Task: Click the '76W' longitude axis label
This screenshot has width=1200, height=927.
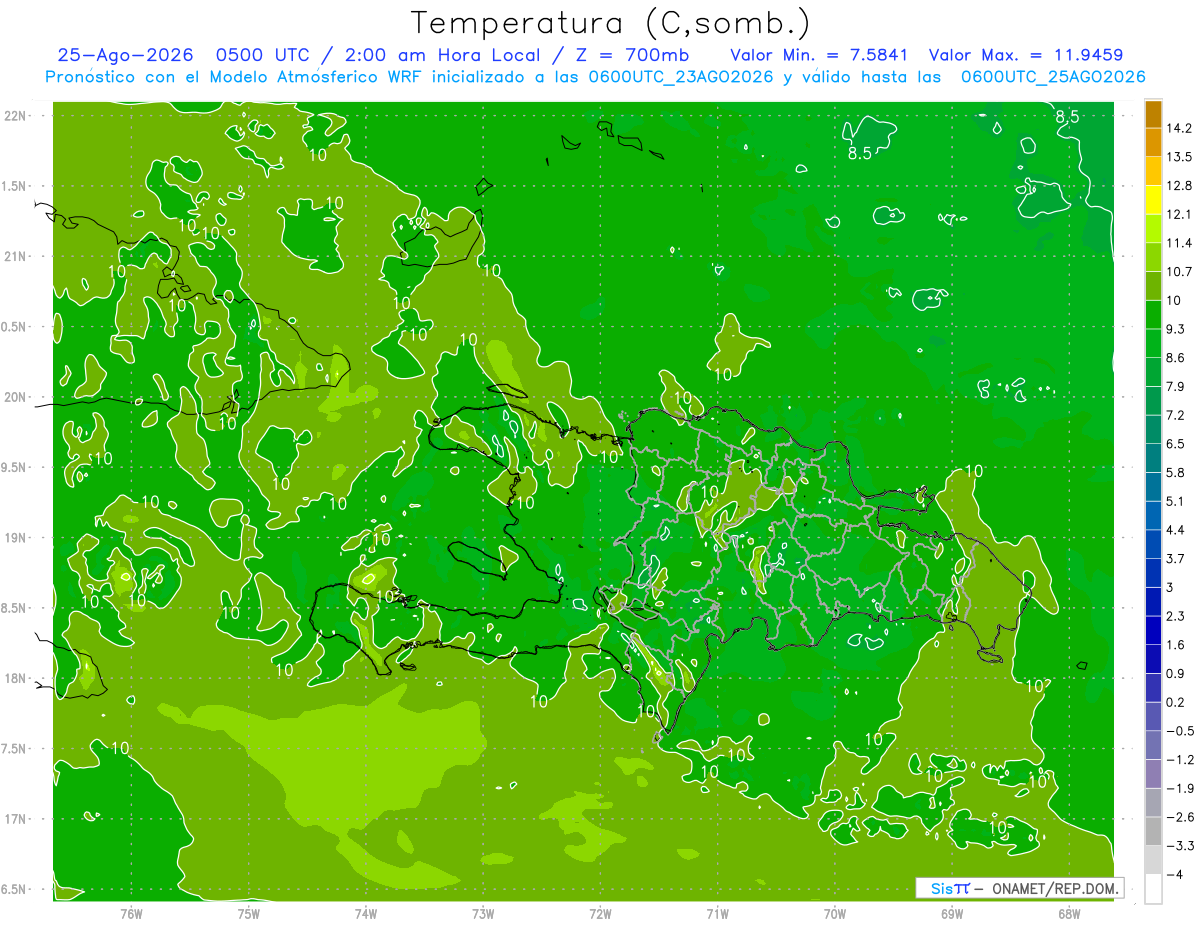Action: (131, 913)
